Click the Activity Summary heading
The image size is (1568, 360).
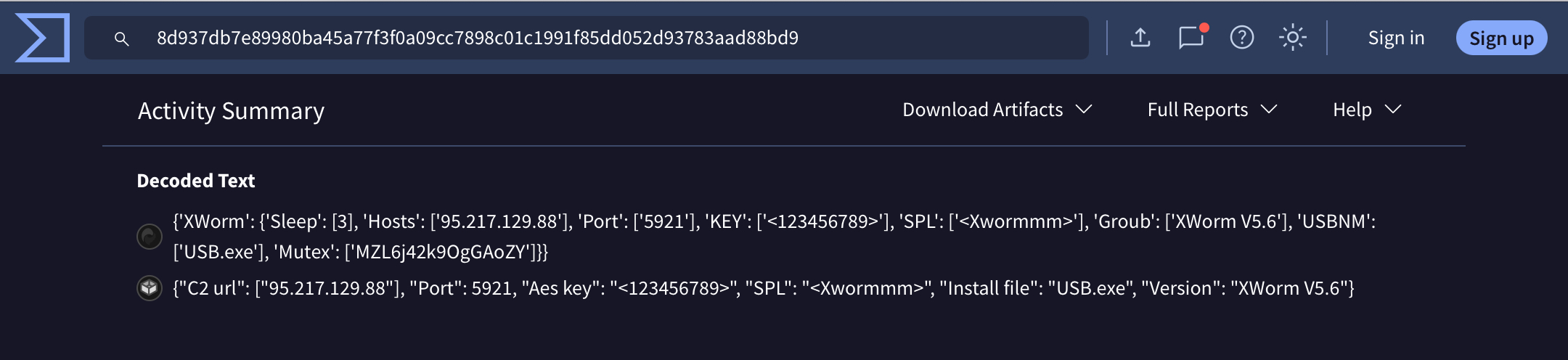tap(231, 111)
